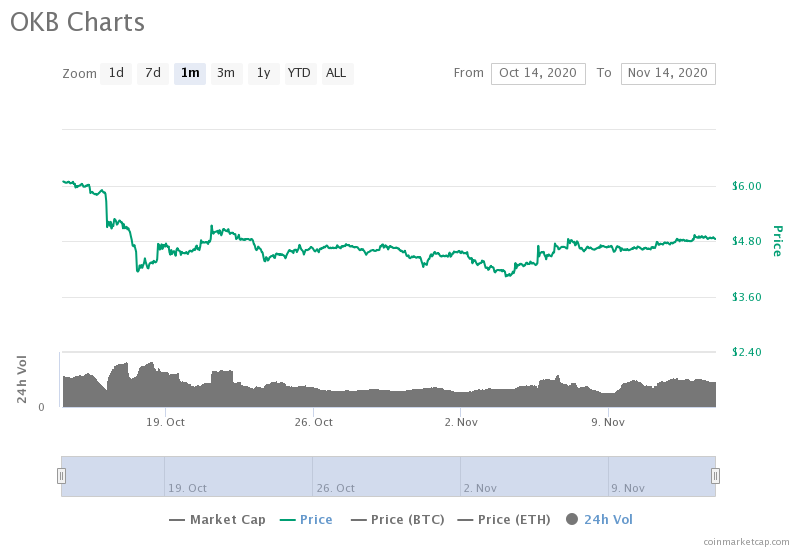Select the 7d zoom range
The image size is (800, 550).
point(152,73)
